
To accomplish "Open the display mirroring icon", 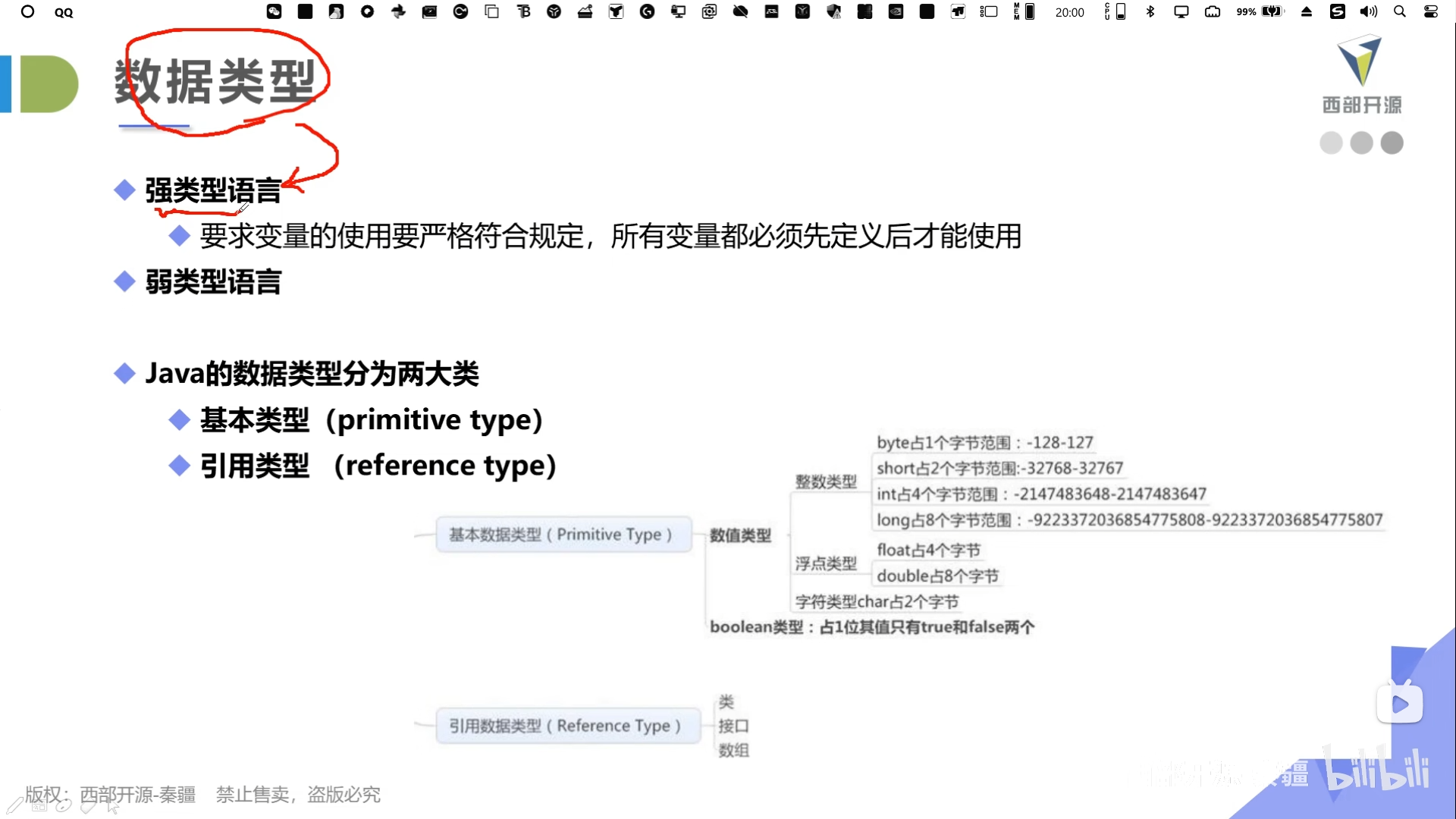I will pyautogui.click(x=1181, y=11).
